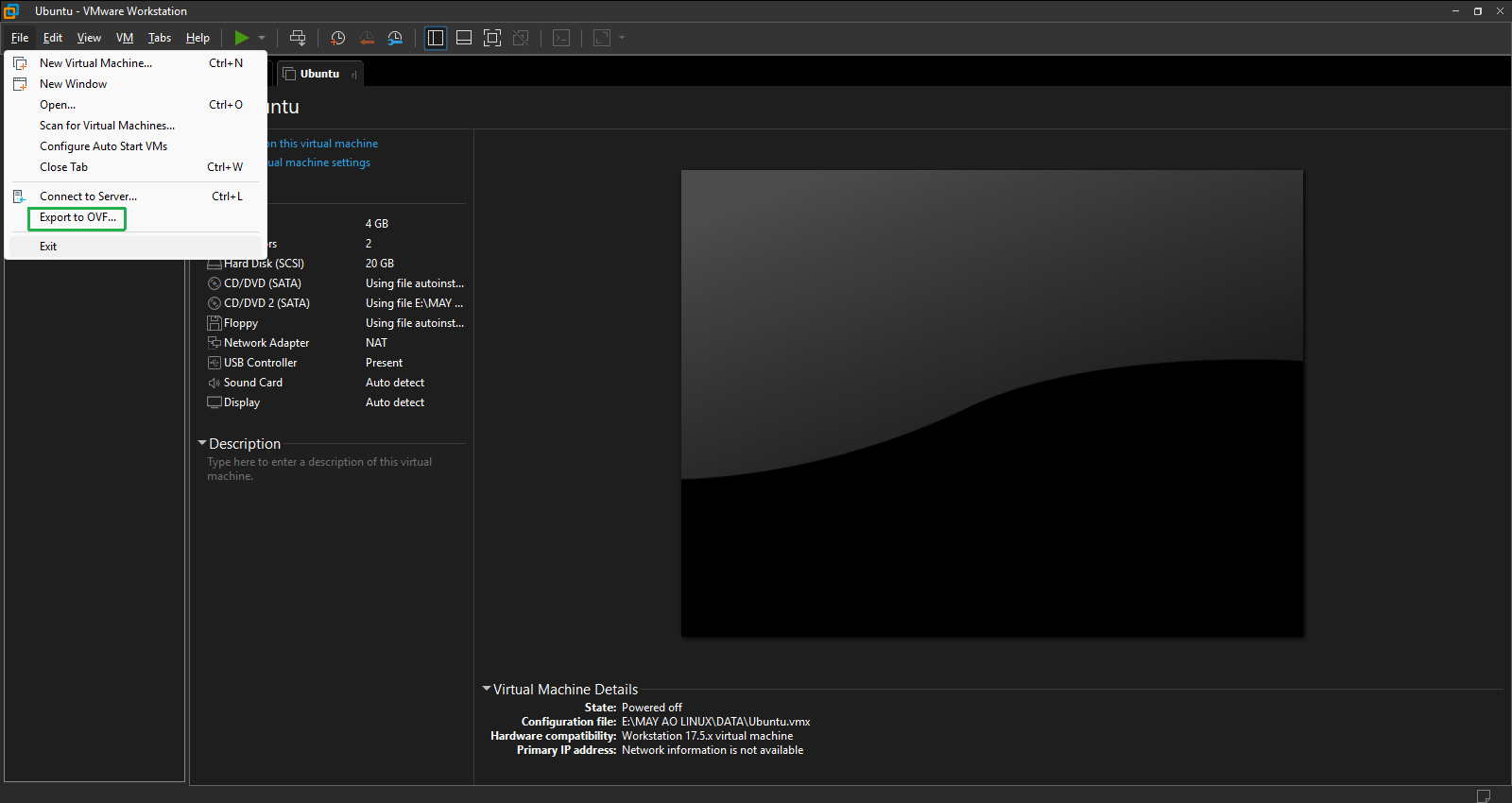Image resolution: width=1512 pixels, height=803 pixels.
Task: Click the New Virtual Machine menu icon
Action: pyautogui.click(x=20, y=63)
